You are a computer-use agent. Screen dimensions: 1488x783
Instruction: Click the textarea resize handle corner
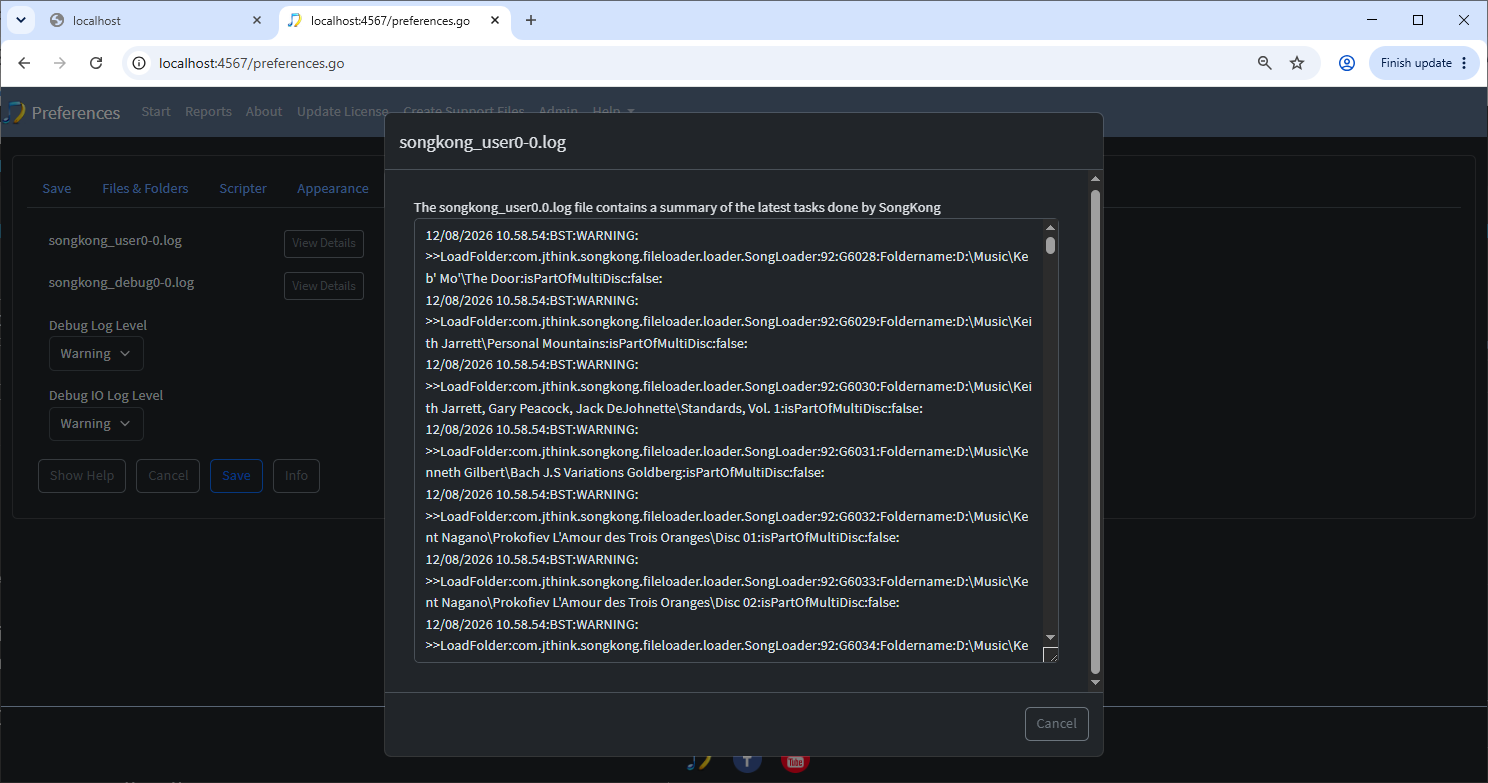1050,654
